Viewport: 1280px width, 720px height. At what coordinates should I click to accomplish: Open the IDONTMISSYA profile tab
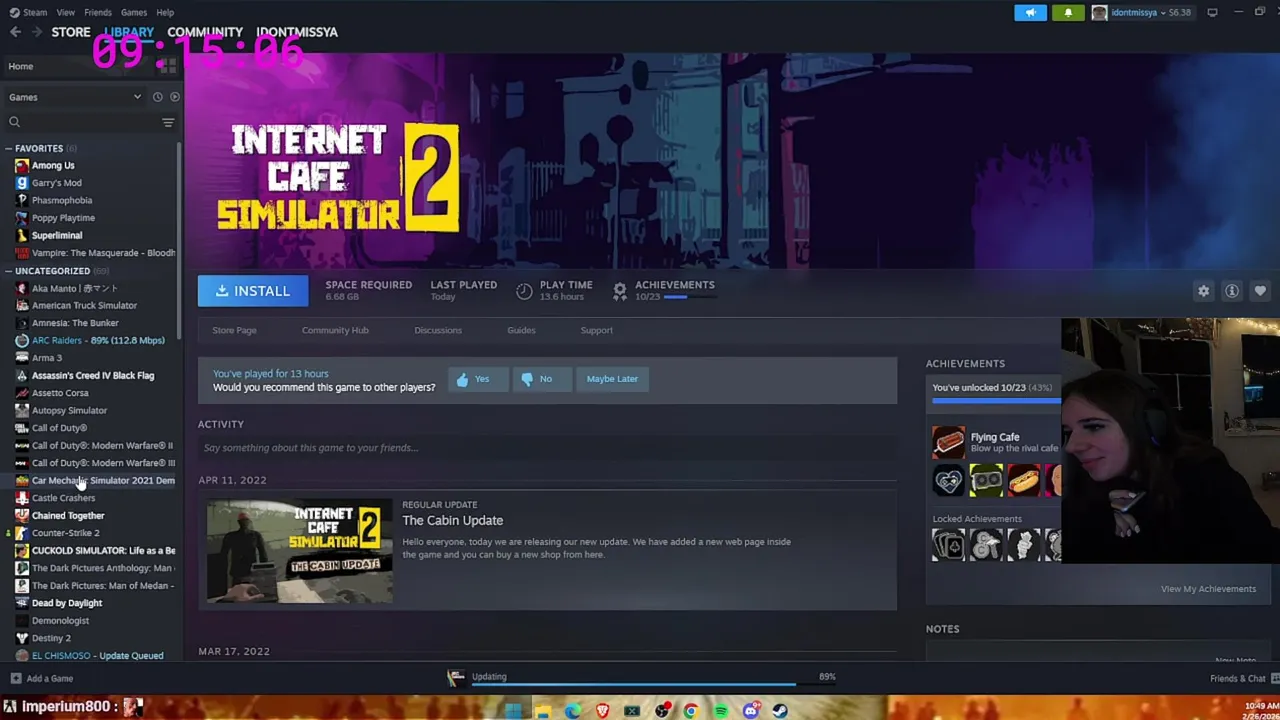(x=297, y=32)
